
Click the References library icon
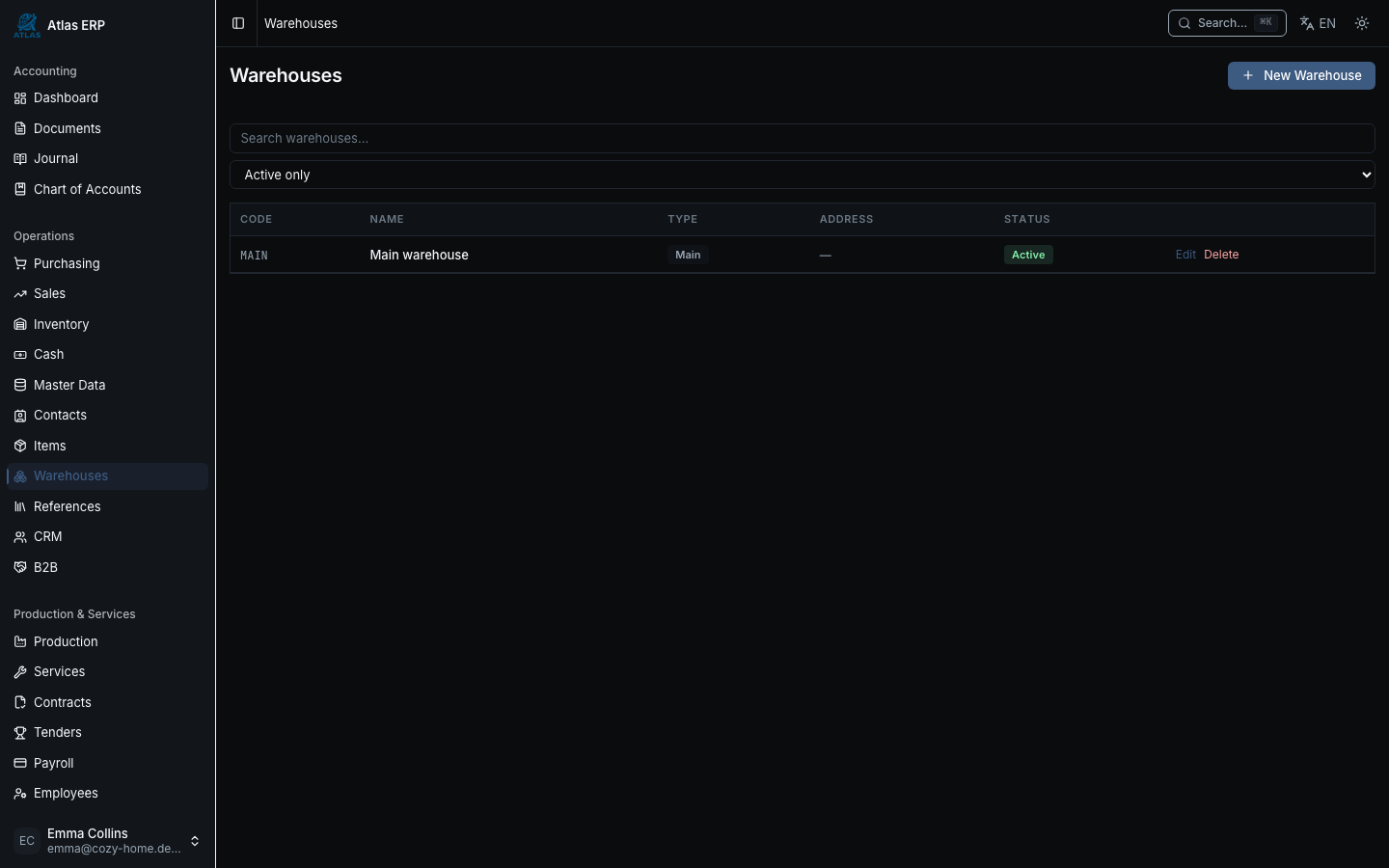click(x=20, y=506)
